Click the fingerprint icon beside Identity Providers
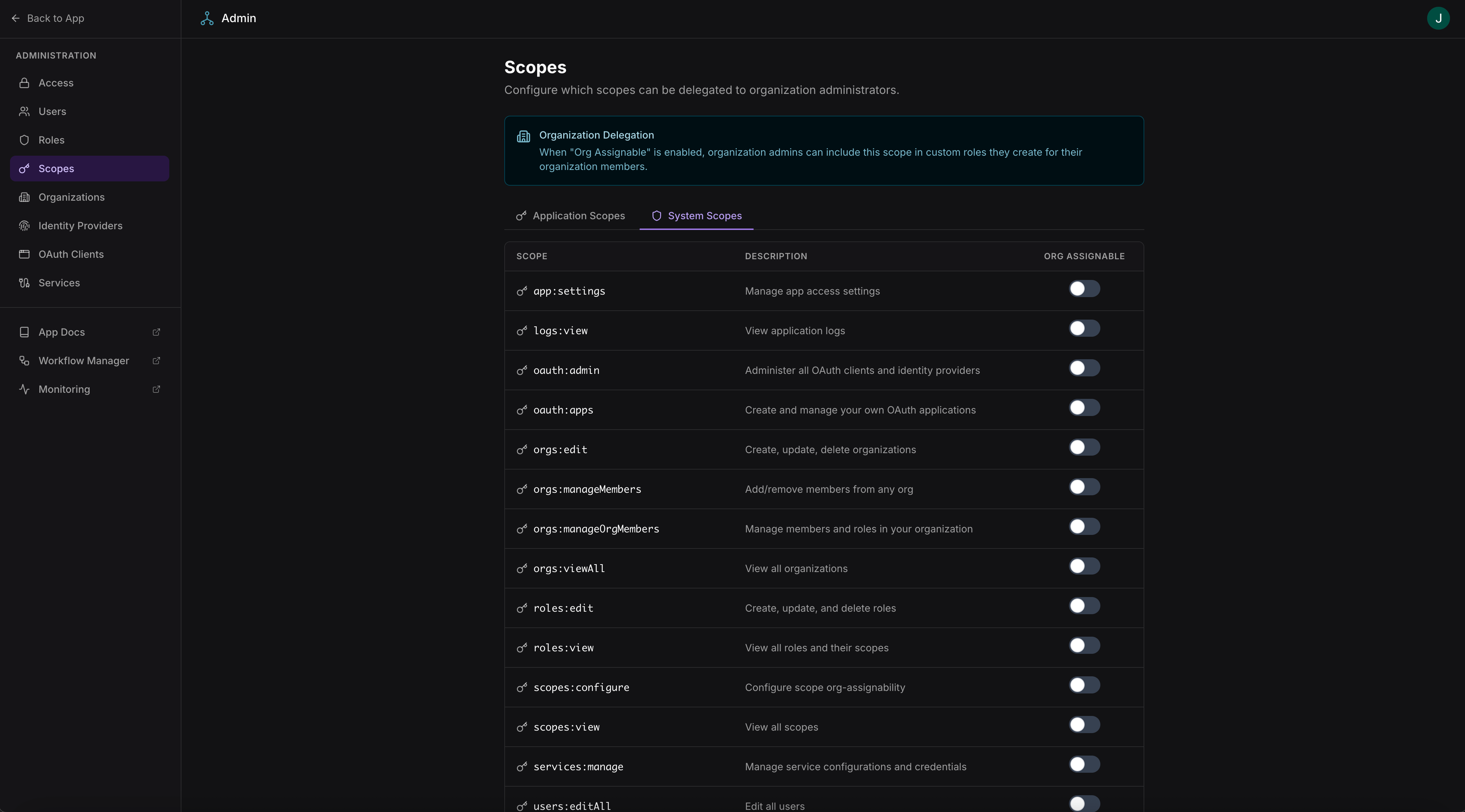Viewport: 1465px width, 812px height. point(24,226)
